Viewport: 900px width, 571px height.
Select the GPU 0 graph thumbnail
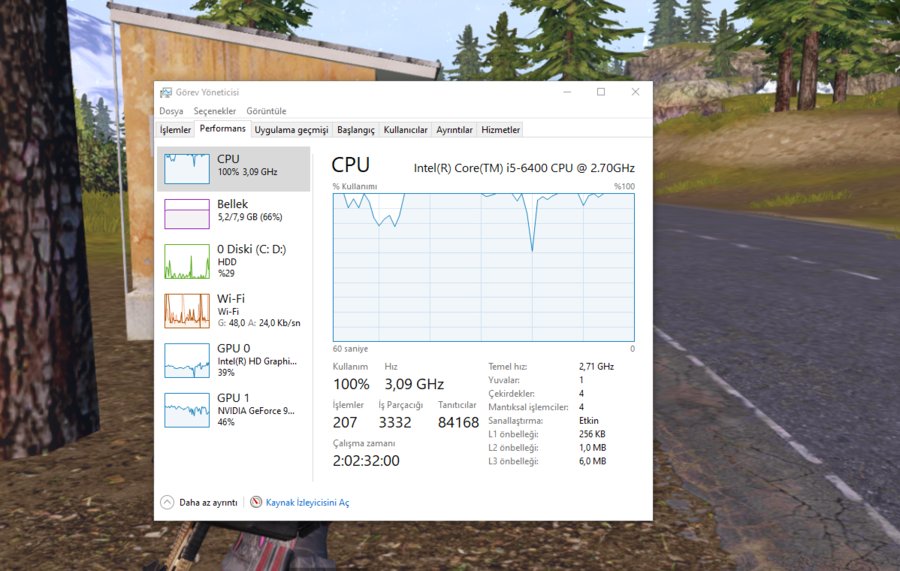point(187,361)
